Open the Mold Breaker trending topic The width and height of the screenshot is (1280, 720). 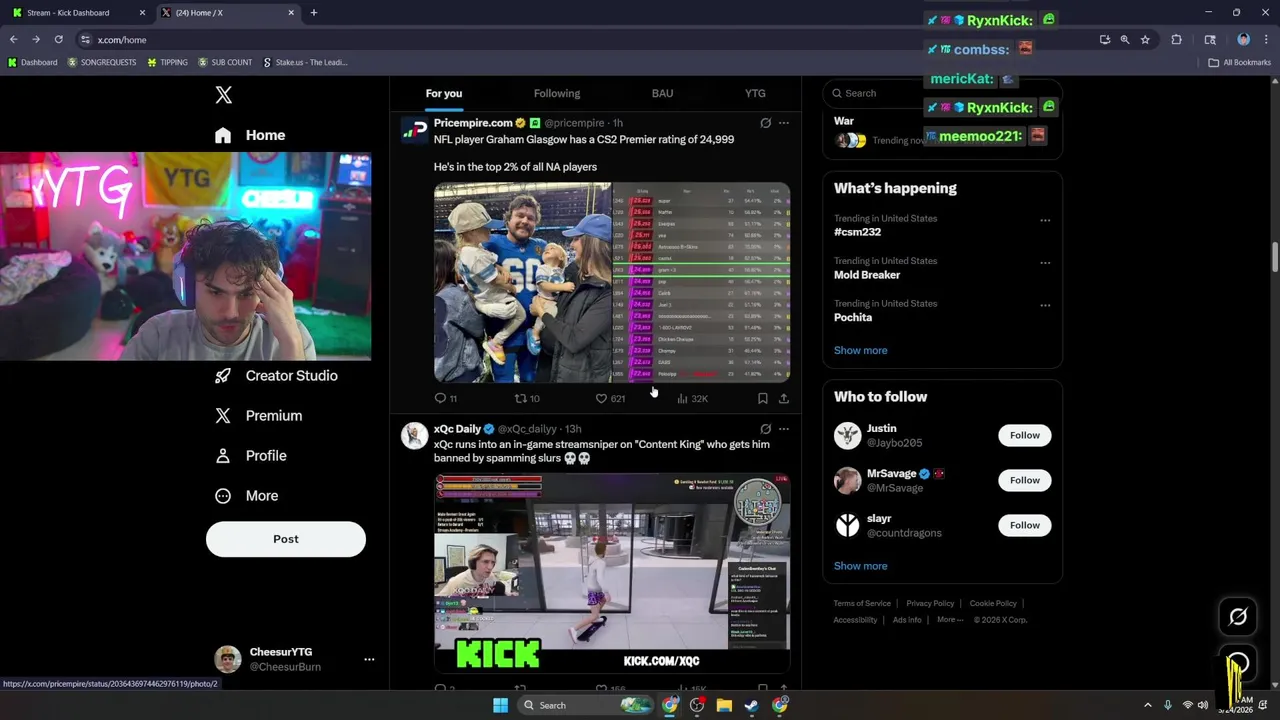click(x=867, y=275)
